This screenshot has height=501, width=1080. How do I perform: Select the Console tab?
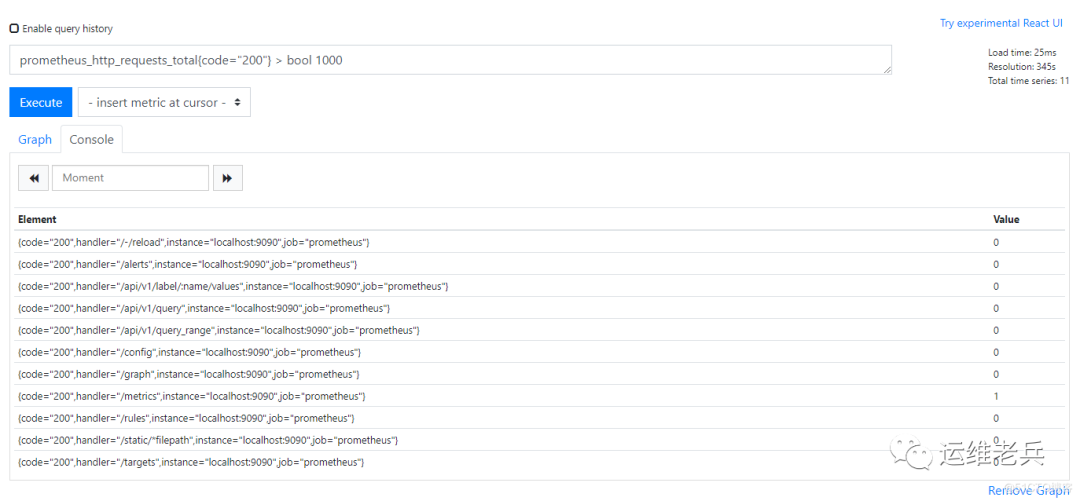point(92,139)
